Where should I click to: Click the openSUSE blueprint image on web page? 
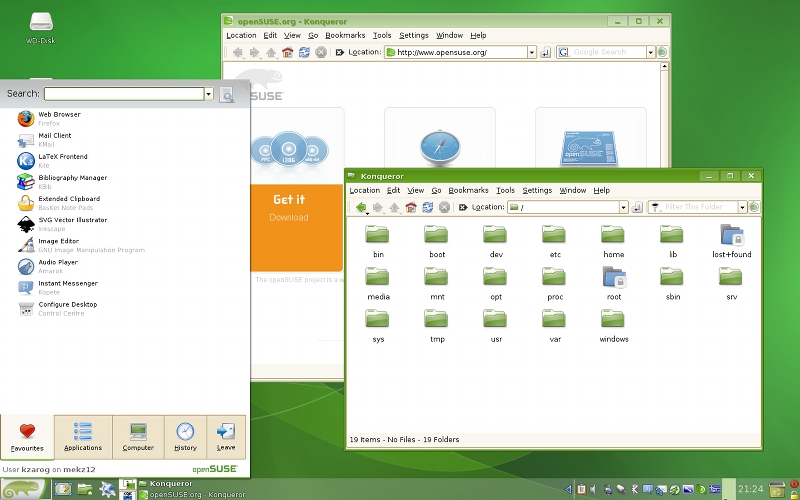click(x=589, y=148)
